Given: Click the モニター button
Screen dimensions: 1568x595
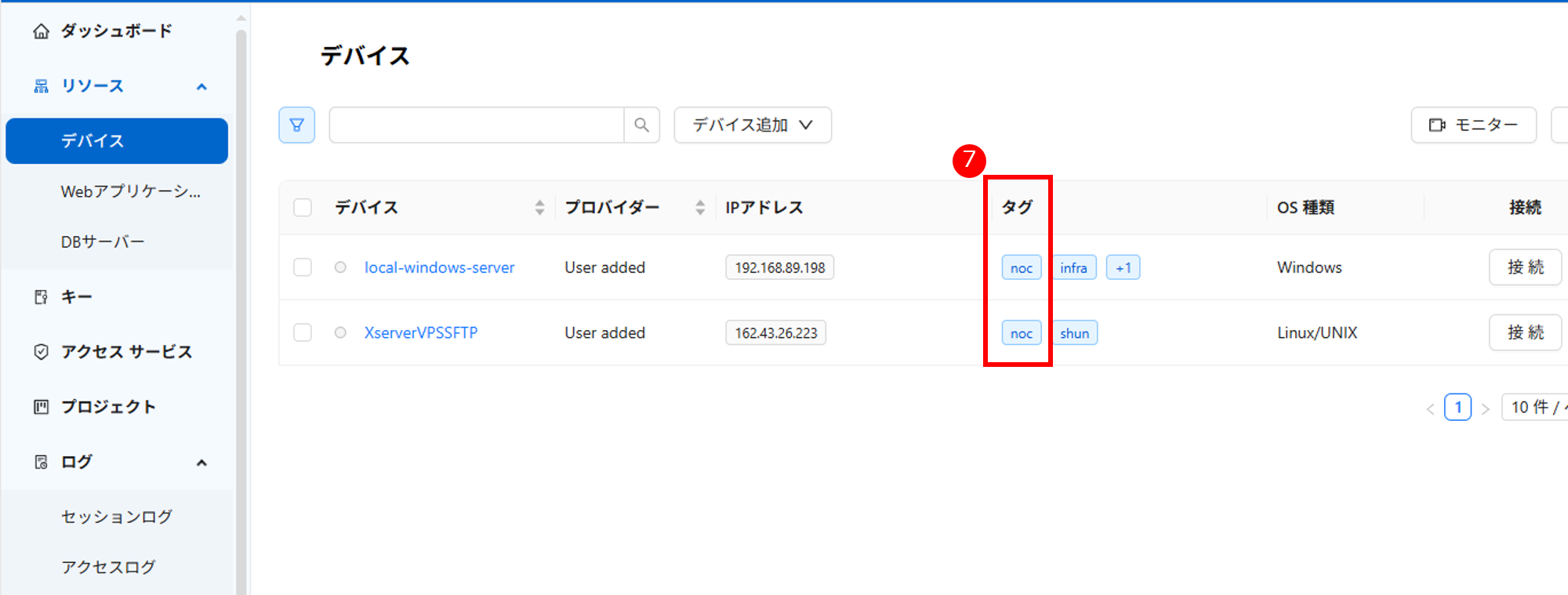Looking at the screenshot, I should [x=1473, y=125].
